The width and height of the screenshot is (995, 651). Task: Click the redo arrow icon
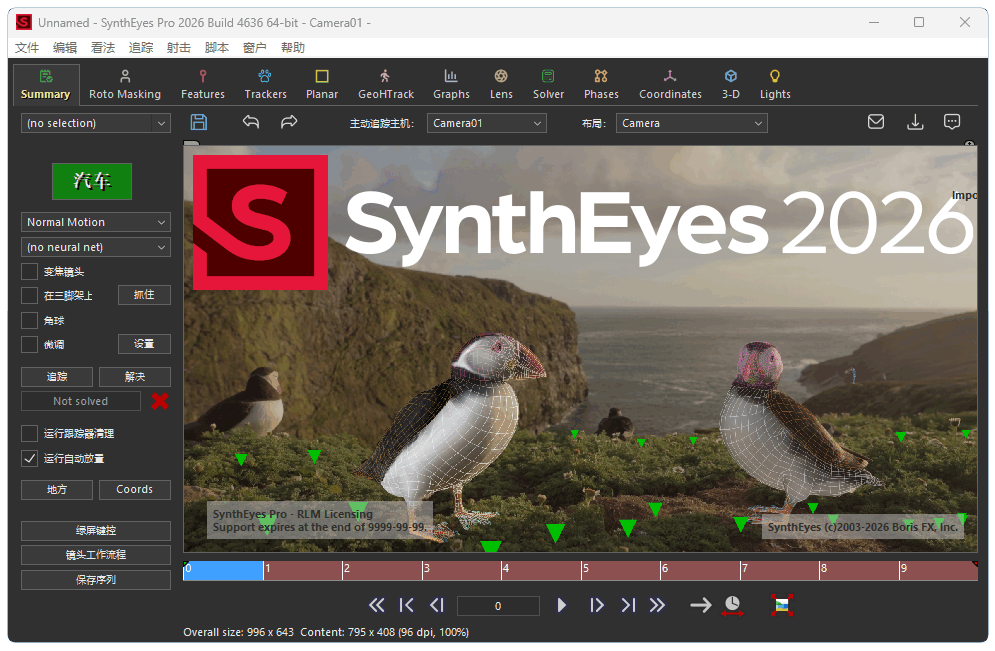click(289, 122)
